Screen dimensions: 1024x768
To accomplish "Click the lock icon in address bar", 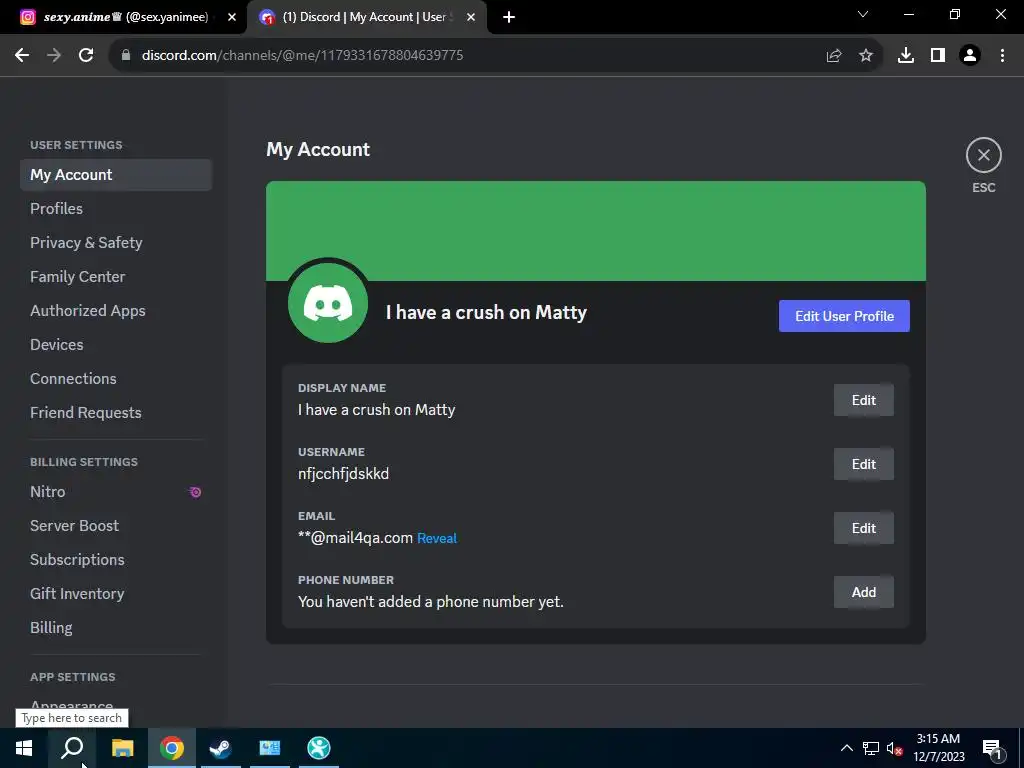I will [x=126, y=56].
